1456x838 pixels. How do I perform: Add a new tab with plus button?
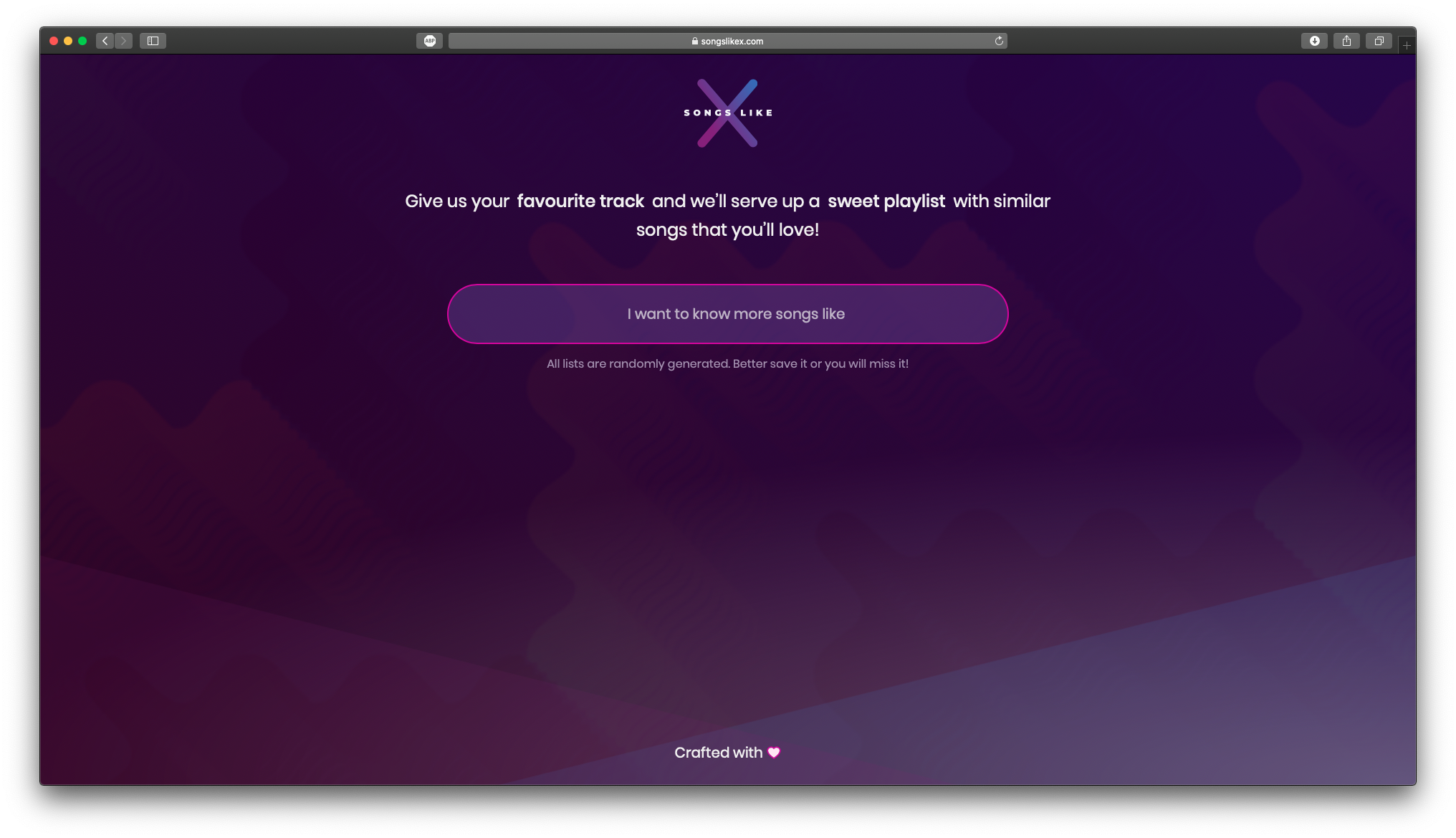tap(1407, 45)
